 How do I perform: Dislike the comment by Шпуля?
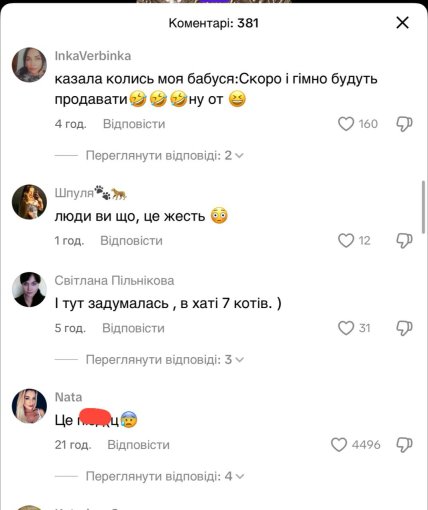[404, 240]
